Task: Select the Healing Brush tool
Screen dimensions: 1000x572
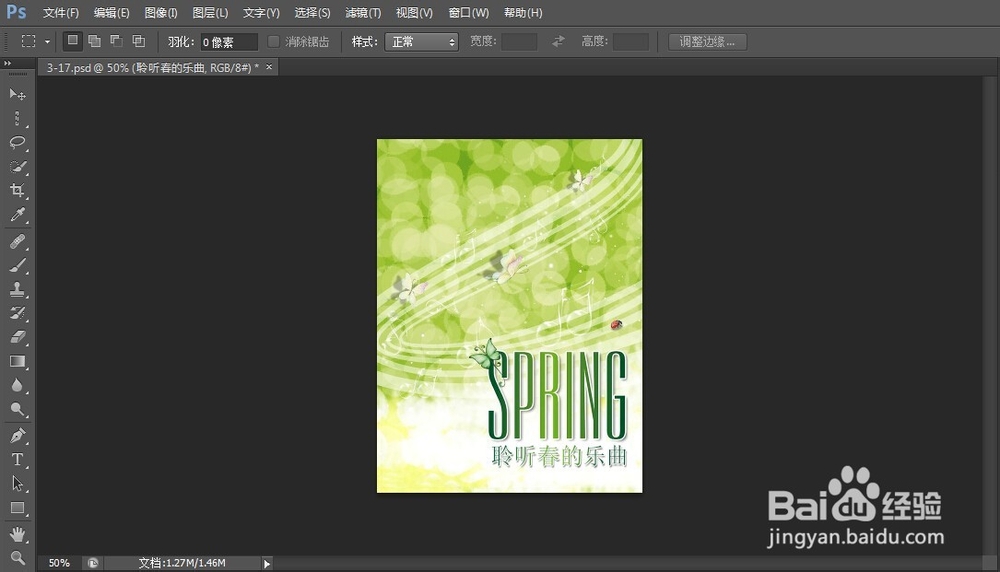Action: coord(17,242)
